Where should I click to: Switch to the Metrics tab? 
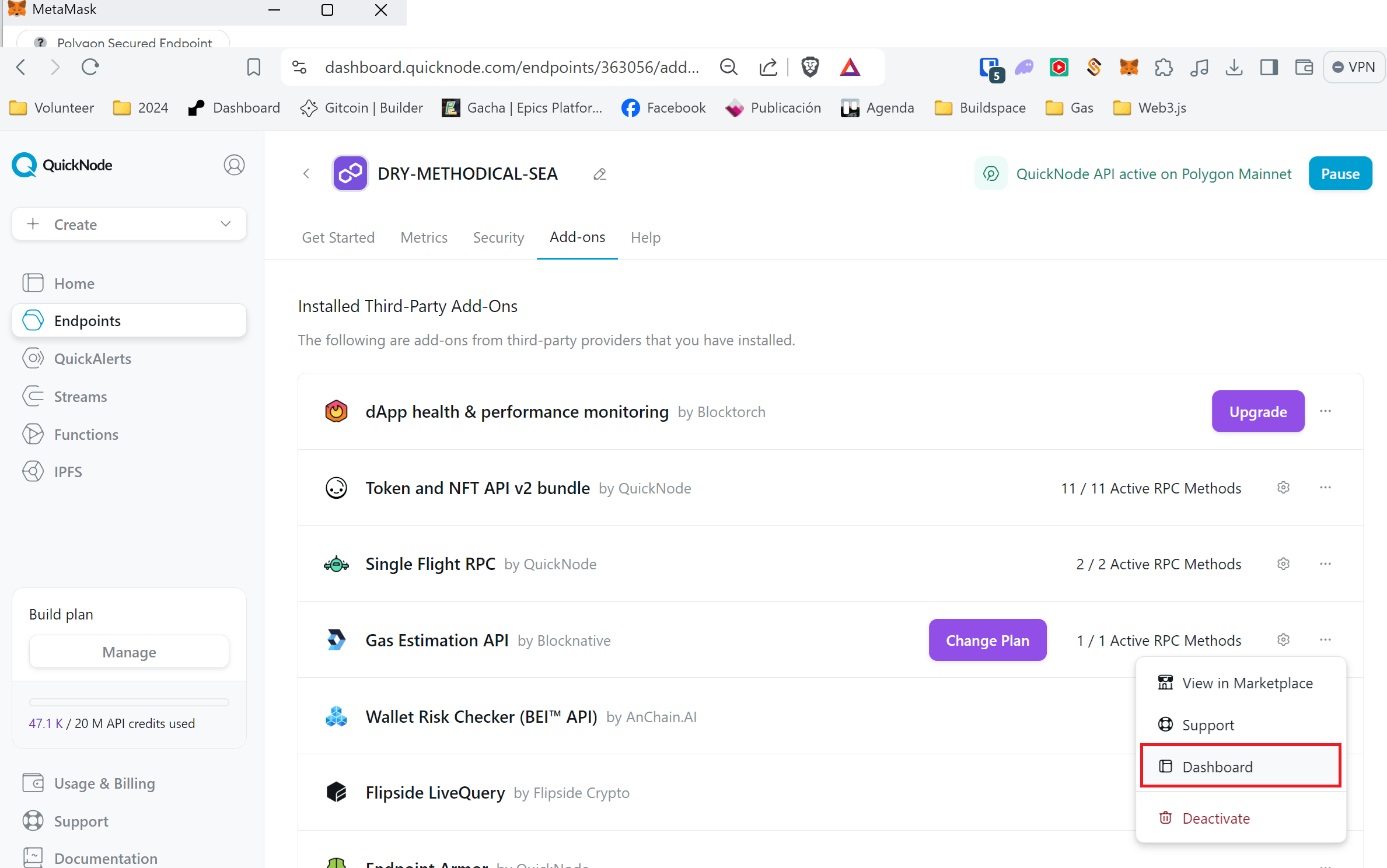424,237
